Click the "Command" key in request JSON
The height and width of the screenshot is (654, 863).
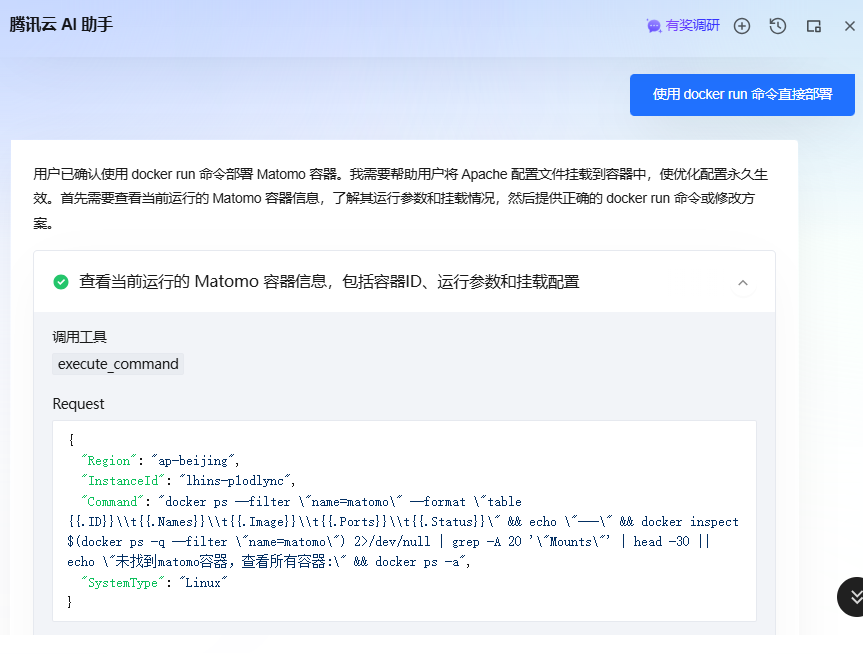click(116, 501)
